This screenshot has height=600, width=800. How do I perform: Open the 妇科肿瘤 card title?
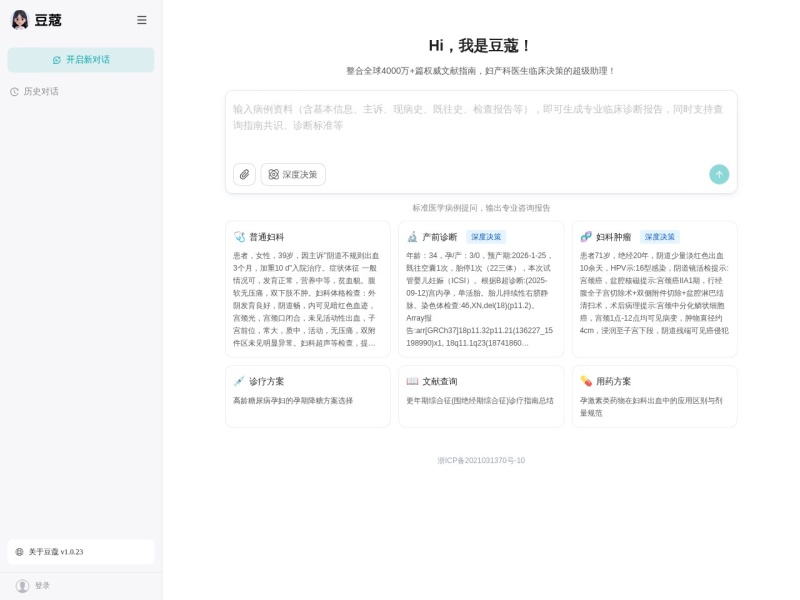[613, 237]
